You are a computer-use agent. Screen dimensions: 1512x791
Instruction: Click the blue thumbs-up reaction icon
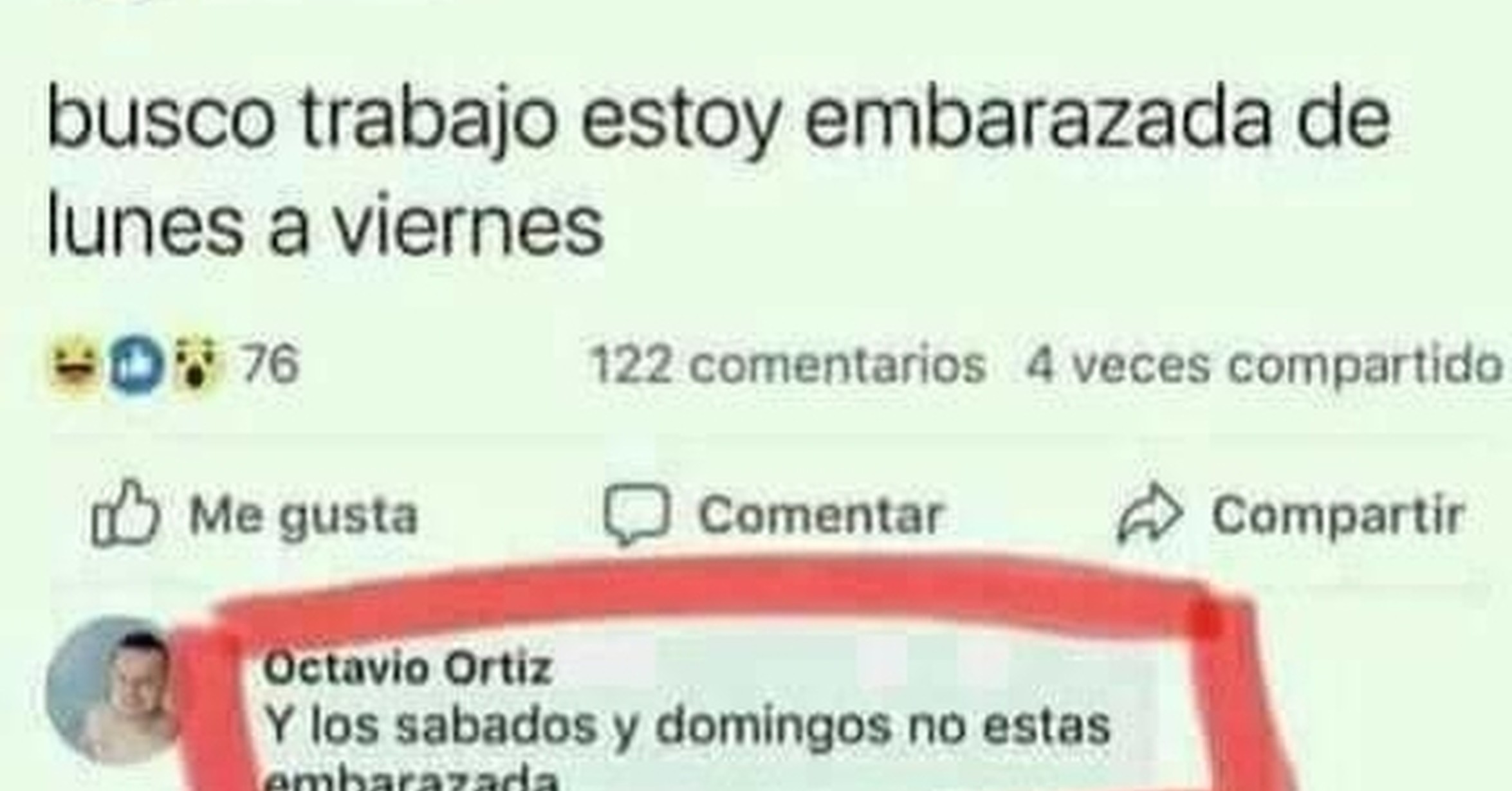pyautogui.click(x=136, y=365)
